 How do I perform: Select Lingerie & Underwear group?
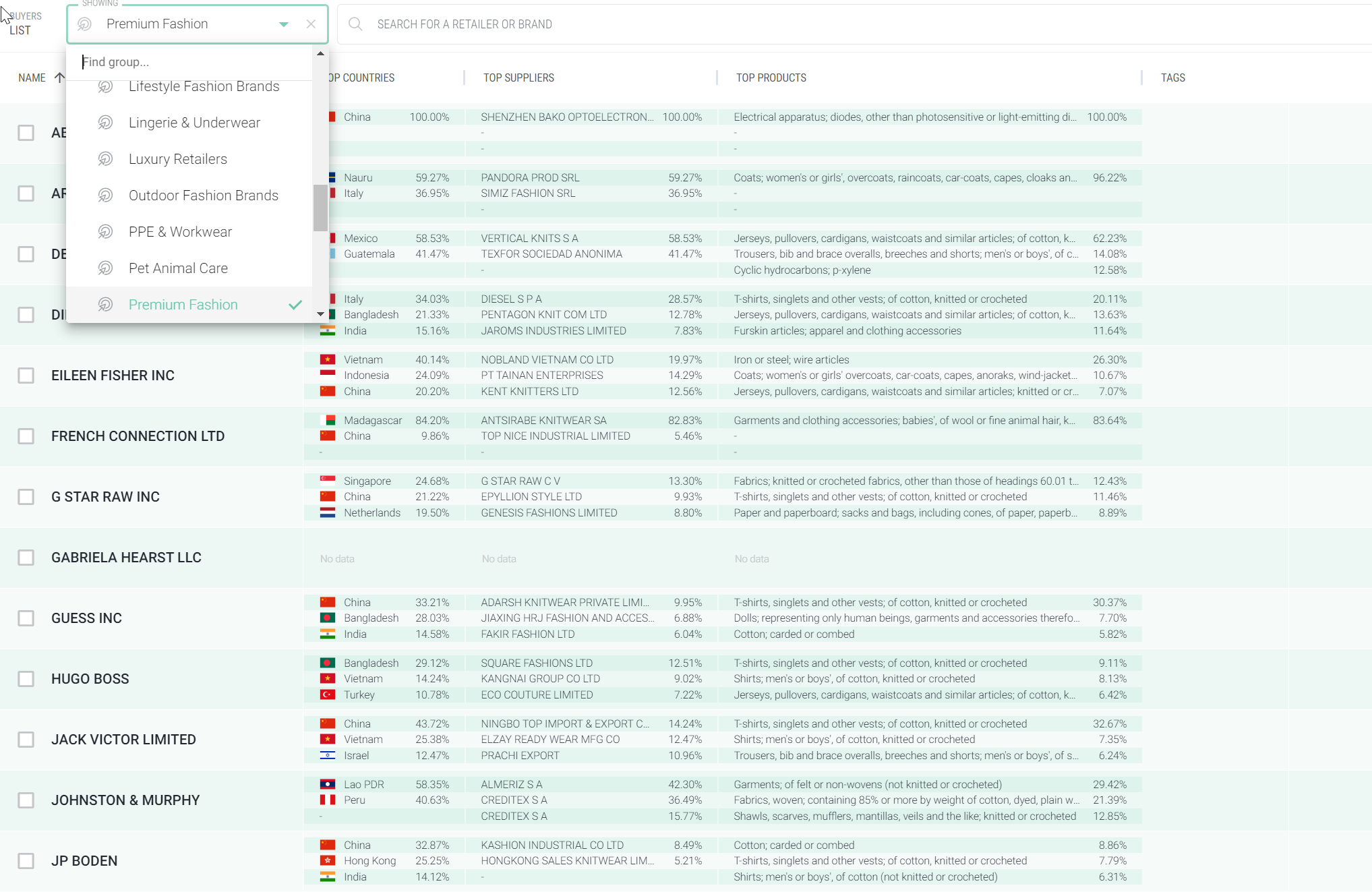click(189, 123)
